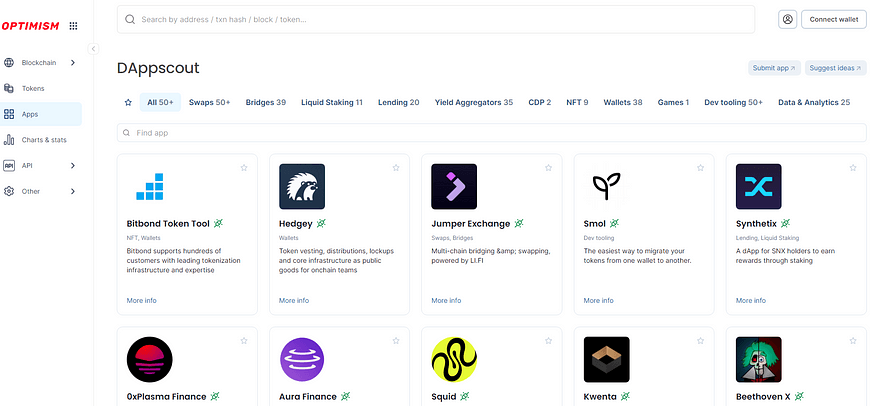The width and height of the screenshot is (875, 406).
Task: Select the Wallets 38 tab
Action: point(623,103)
